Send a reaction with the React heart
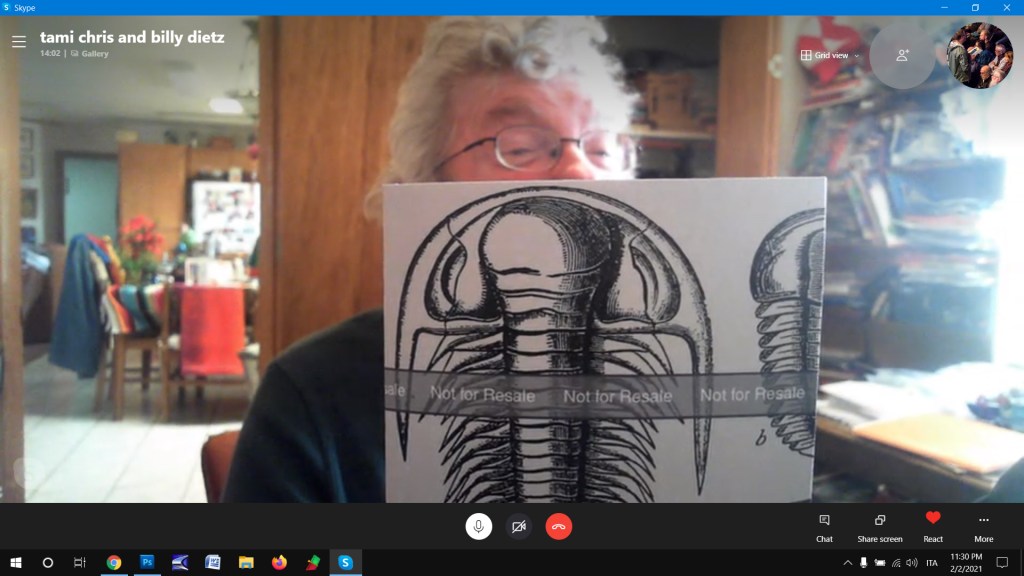Image resolution: width=1024 pixels, height=576 pixels. [x=933, y=526]
